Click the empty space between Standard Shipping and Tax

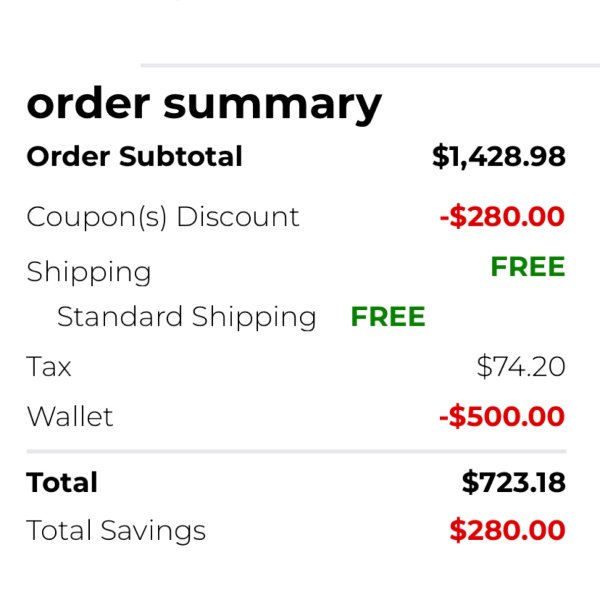click(296, 342)
